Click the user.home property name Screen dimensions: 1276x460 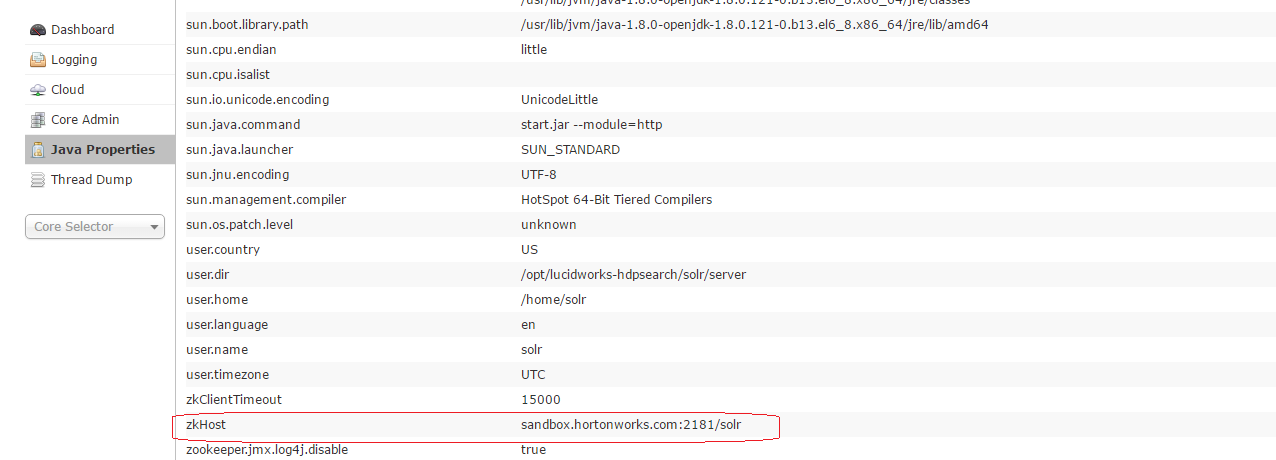(217, 300)
